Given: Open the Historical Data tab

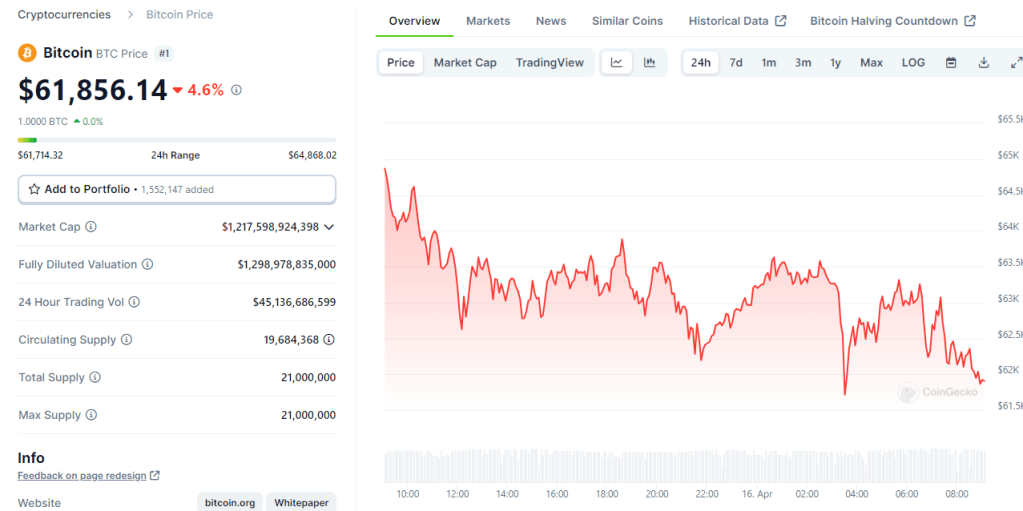Looking at the screenshot, I should [737, 21].
